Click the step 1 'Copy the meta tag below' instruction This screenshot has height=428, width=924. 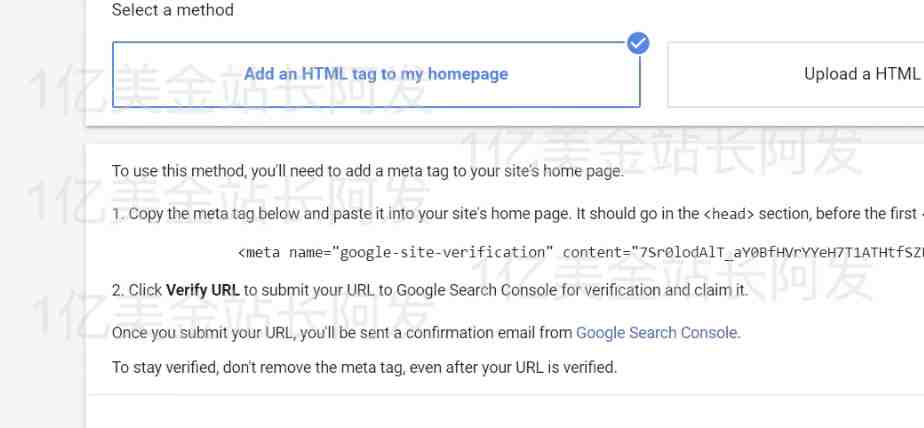click(518, 214)
